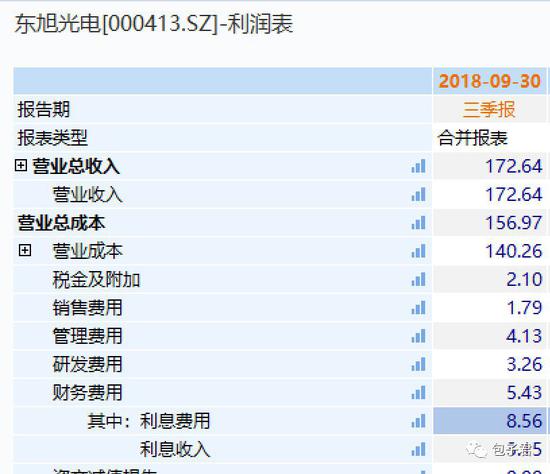
Task: Open chart icon for 利息收入
Action: coord(418,449)
